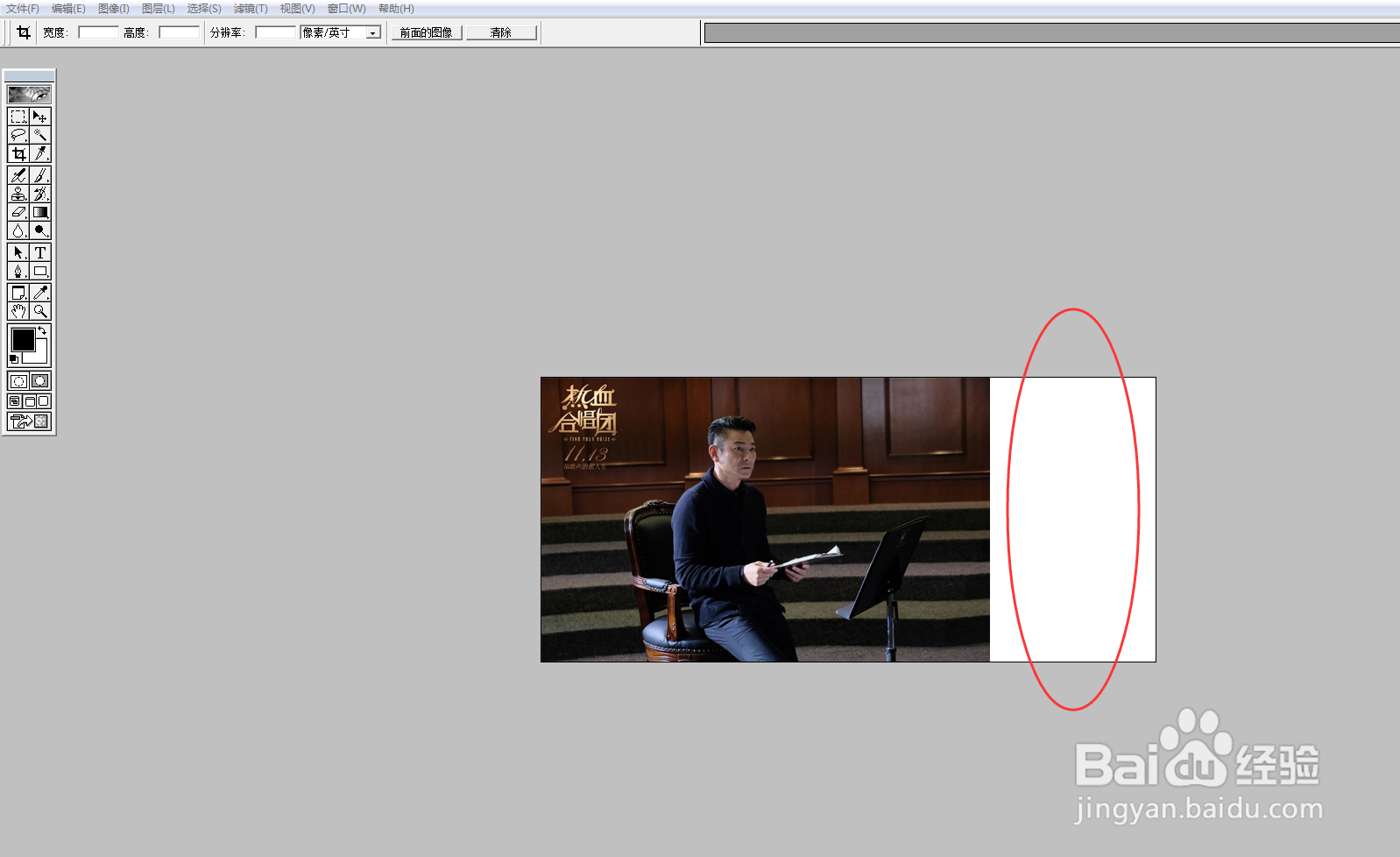The width and height of the screenshot is (1400, 857).
Task: Open the 文件(F) menu
Action: click(x=23, y=9)
